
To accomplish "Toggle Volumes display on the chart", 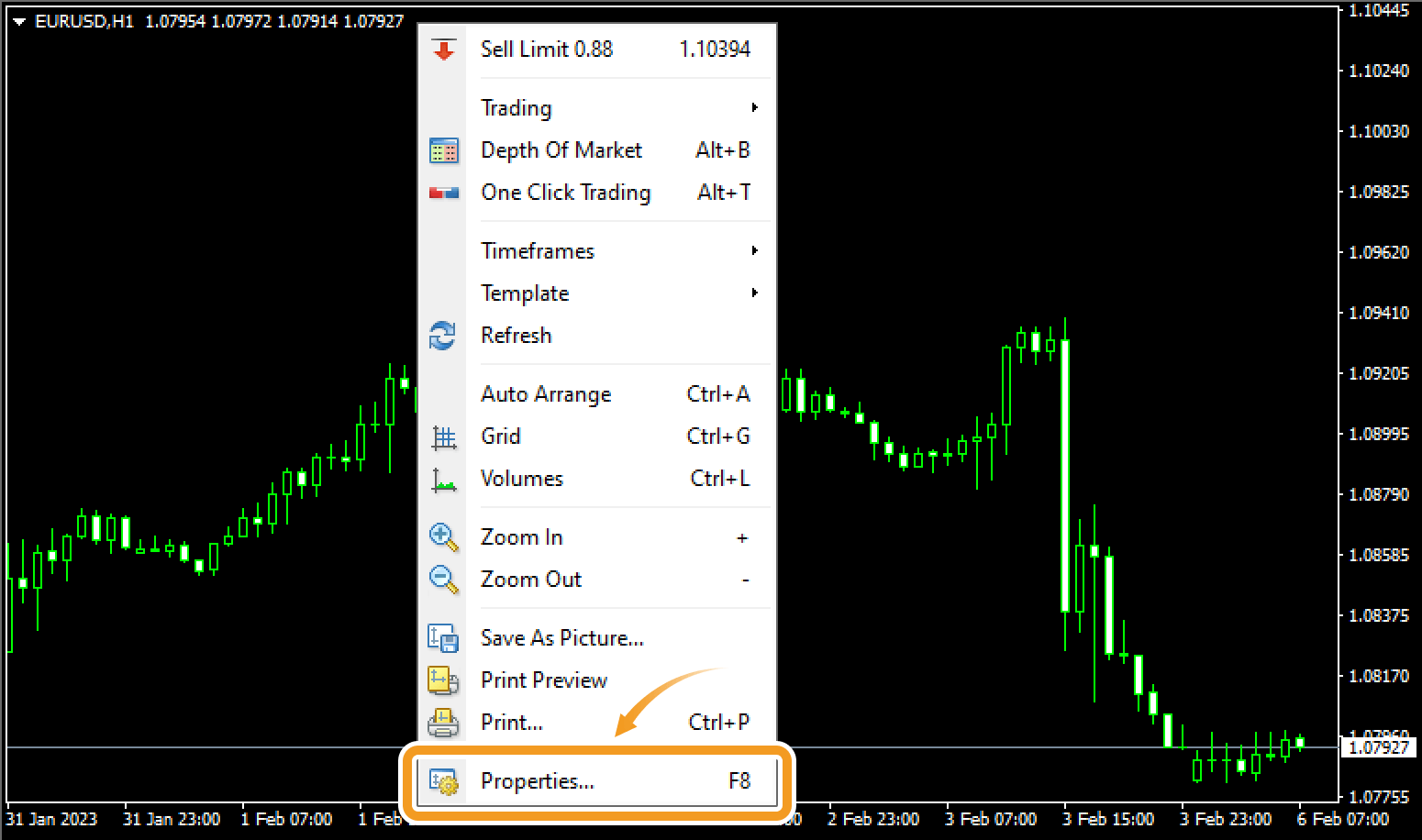I will click(x=521, y=479).
